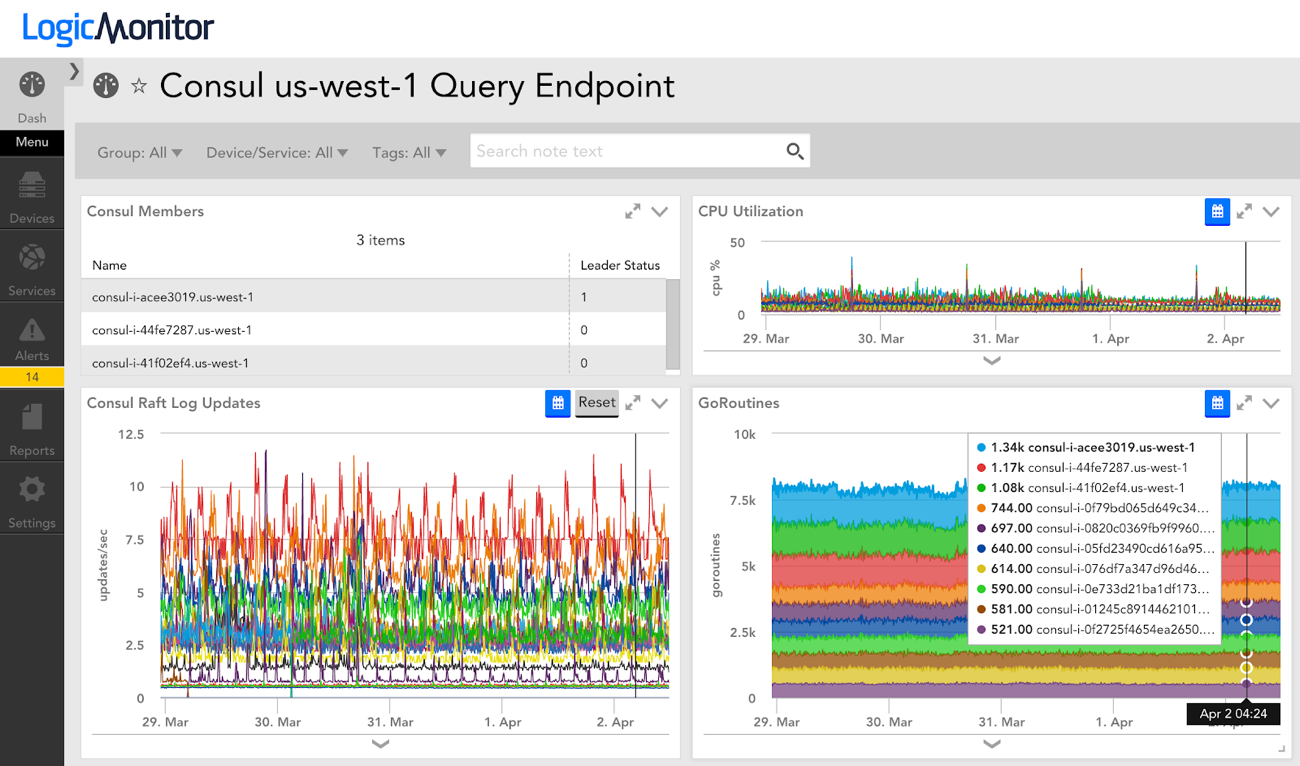
Task: Open the Consul Members widget options chevron
Action: tap(660, 211)
